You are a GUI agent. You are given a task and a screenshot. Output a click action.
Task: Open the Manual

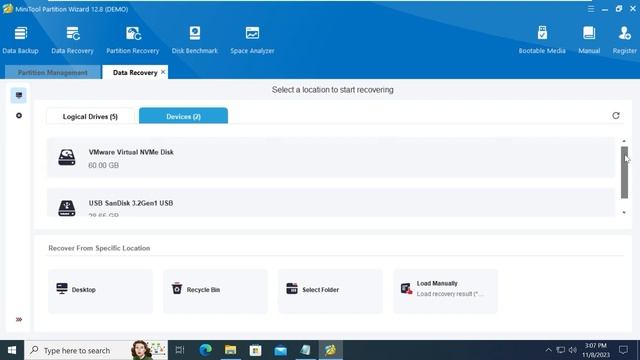click(x=589, y=40)
